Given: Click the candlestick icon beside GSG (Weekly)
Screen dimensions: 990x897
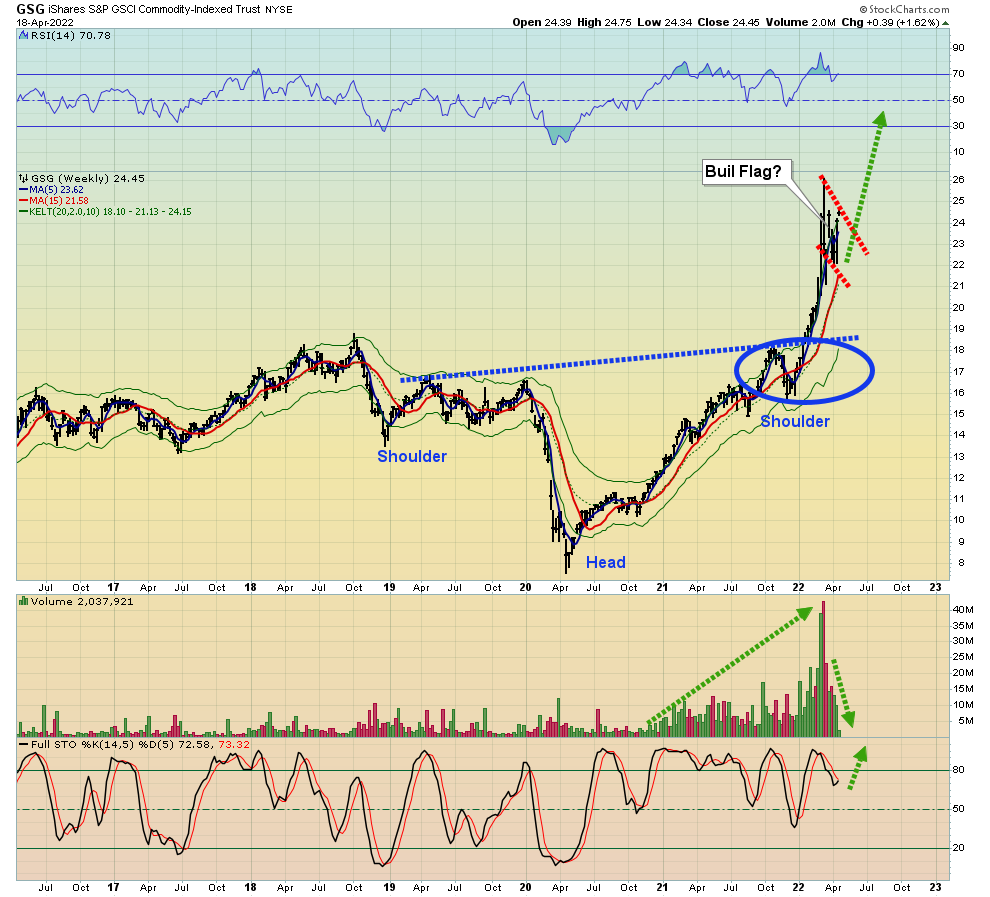Looking at the screenshot, I should pyautogui.click(x=23, y=179).
